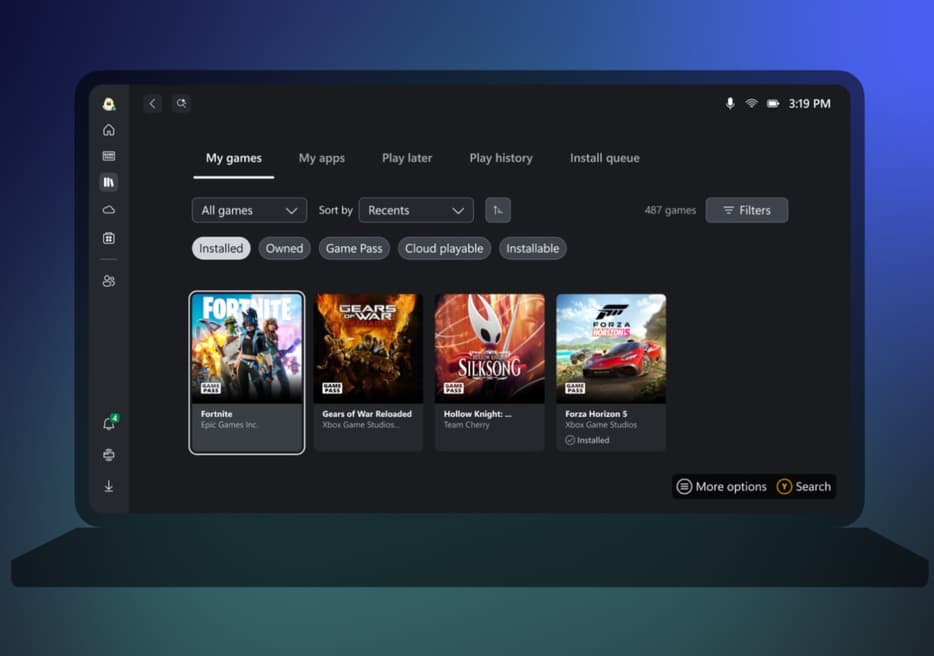Expand the All games dropdown
Viewport: 934px width, 656px height.
[x=249, y=210]
